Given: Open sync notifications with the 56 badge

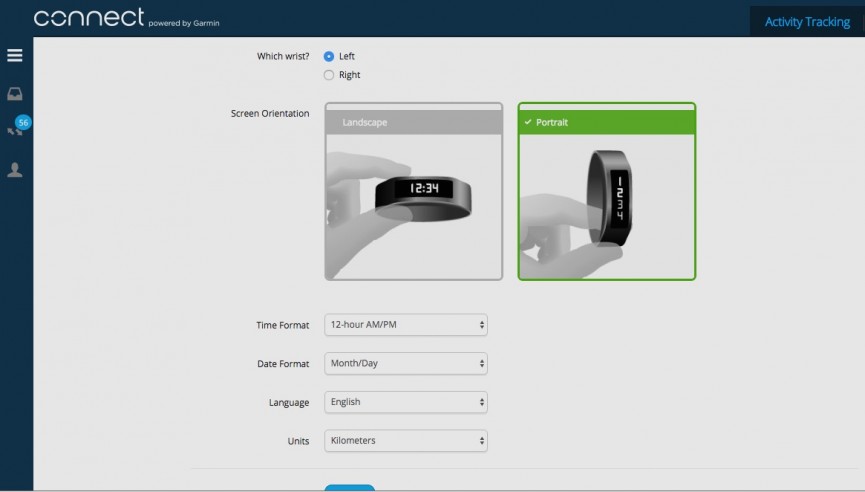Looking at the screenshot, I should 17,127.
